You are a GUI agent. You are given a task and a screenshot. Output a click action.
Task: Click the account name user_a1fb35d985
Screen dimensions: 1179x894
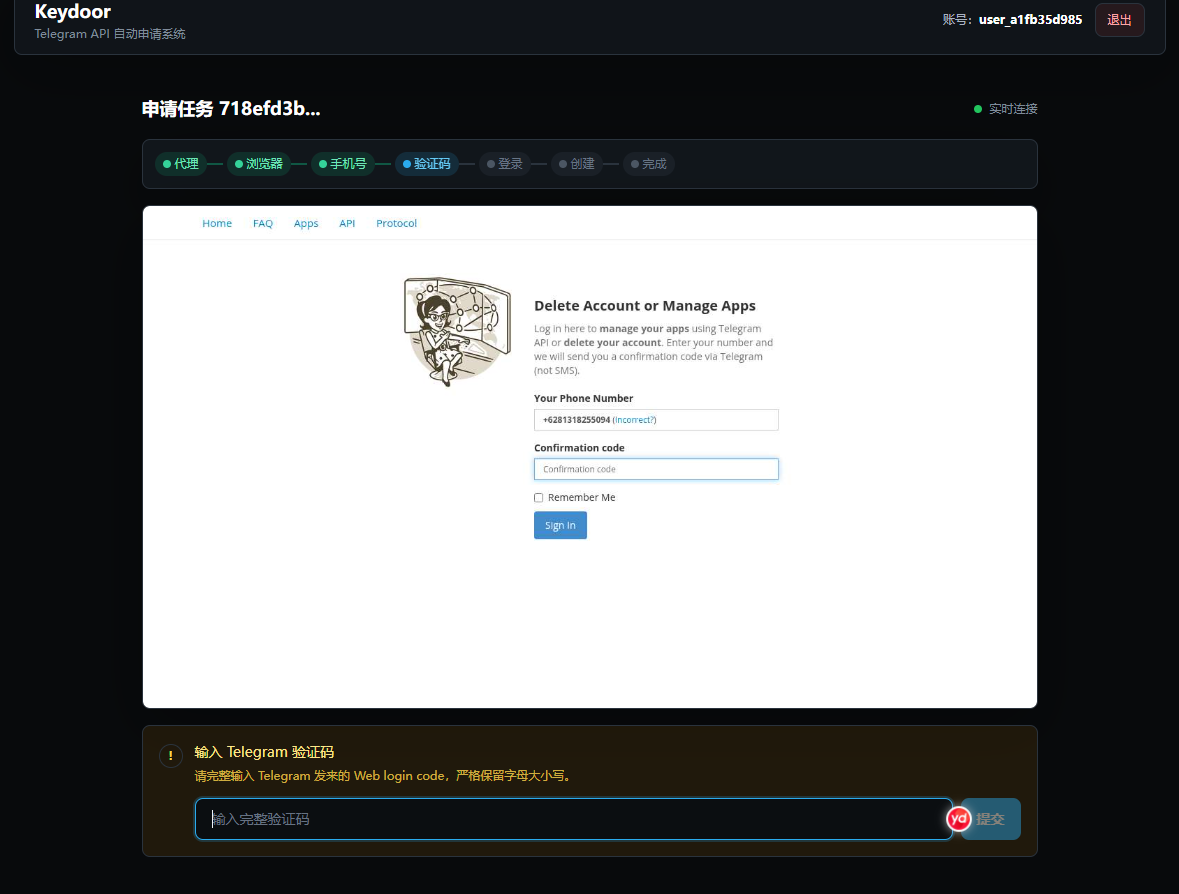click(1030, 20)
